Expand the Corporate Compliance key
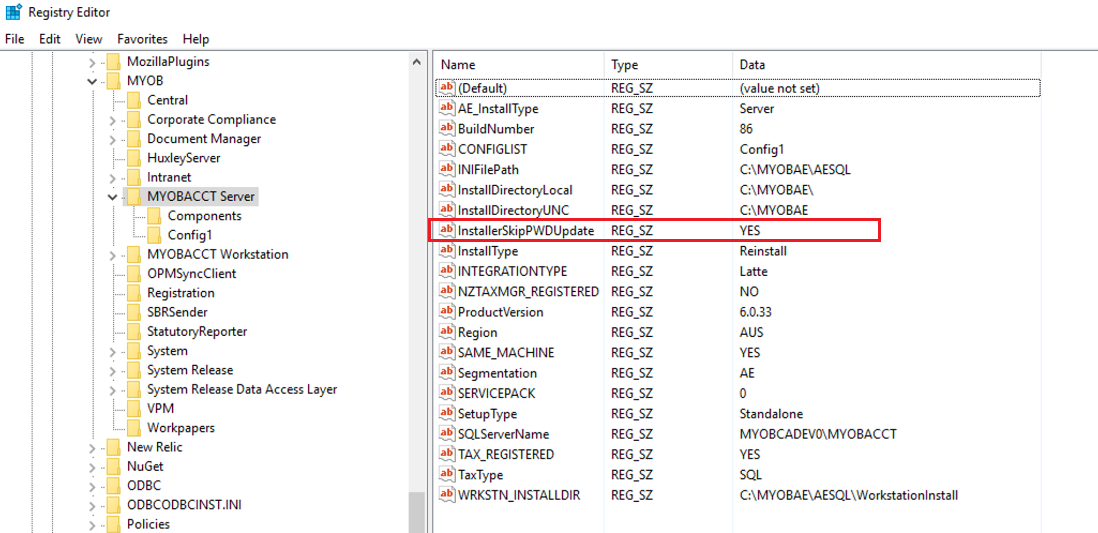Viewport: 1098px width, 533px height. (113, 120)
